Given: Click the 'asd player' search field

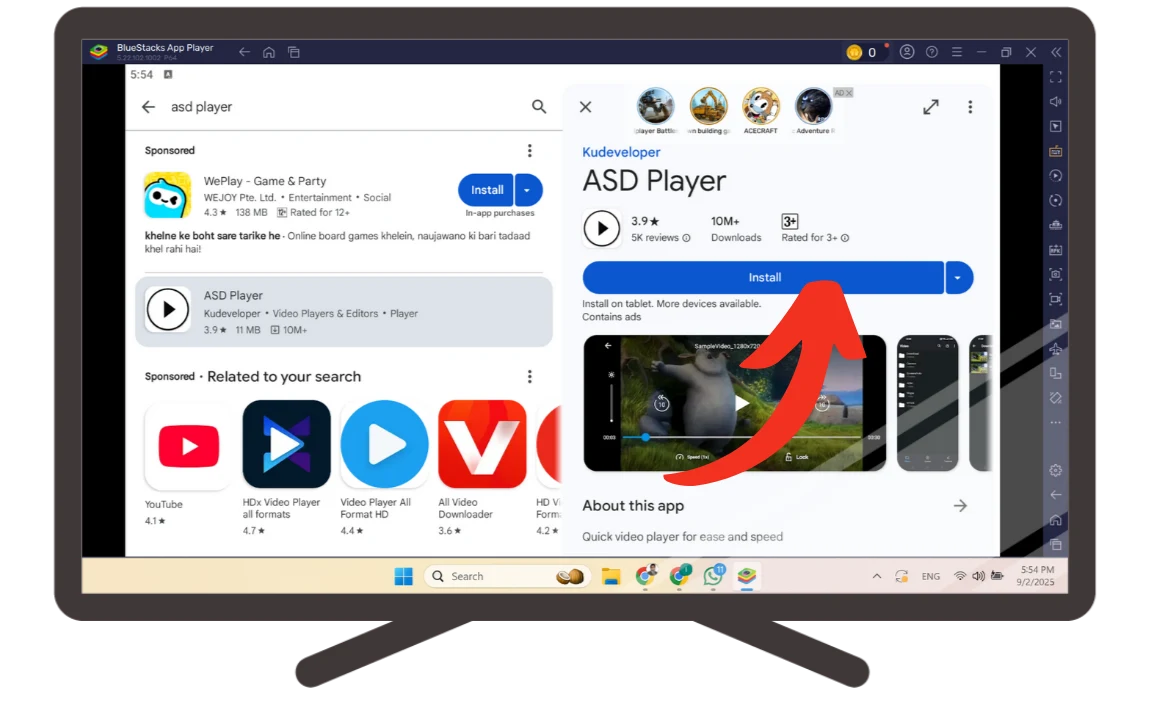Looking at the screenshot, I should tap(345, 107).
